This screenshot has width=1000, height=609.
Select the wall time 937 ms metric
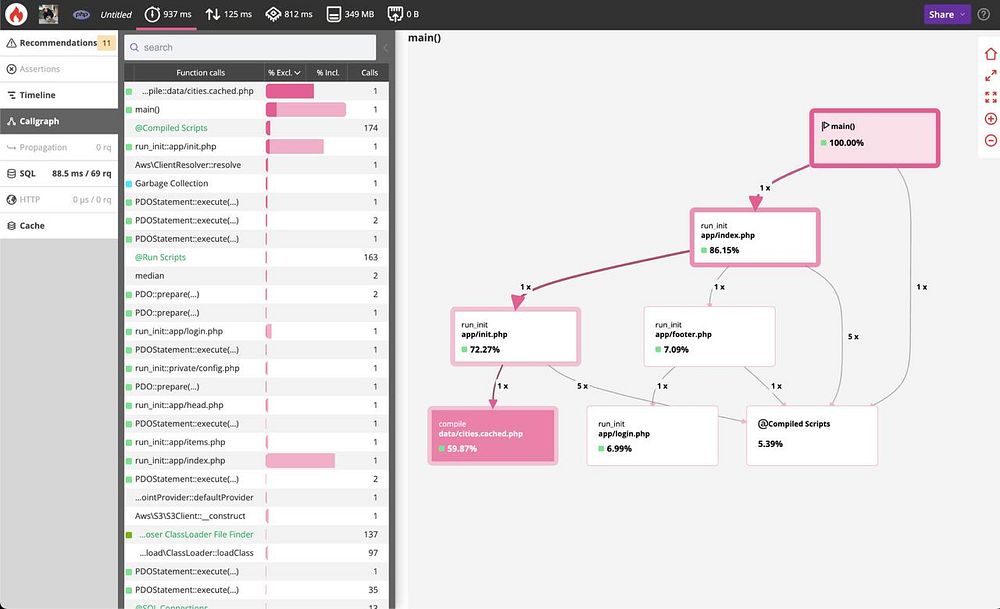pyautogui.click(x=168, y=14)
